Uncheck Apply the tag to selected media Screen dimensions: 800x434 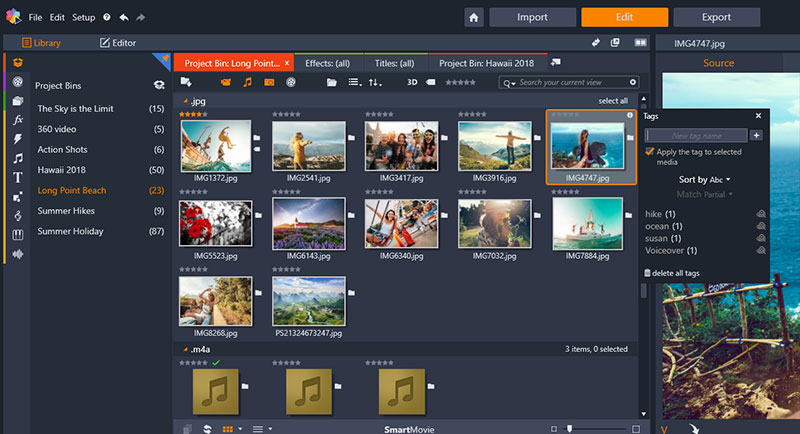pos(650,152)
